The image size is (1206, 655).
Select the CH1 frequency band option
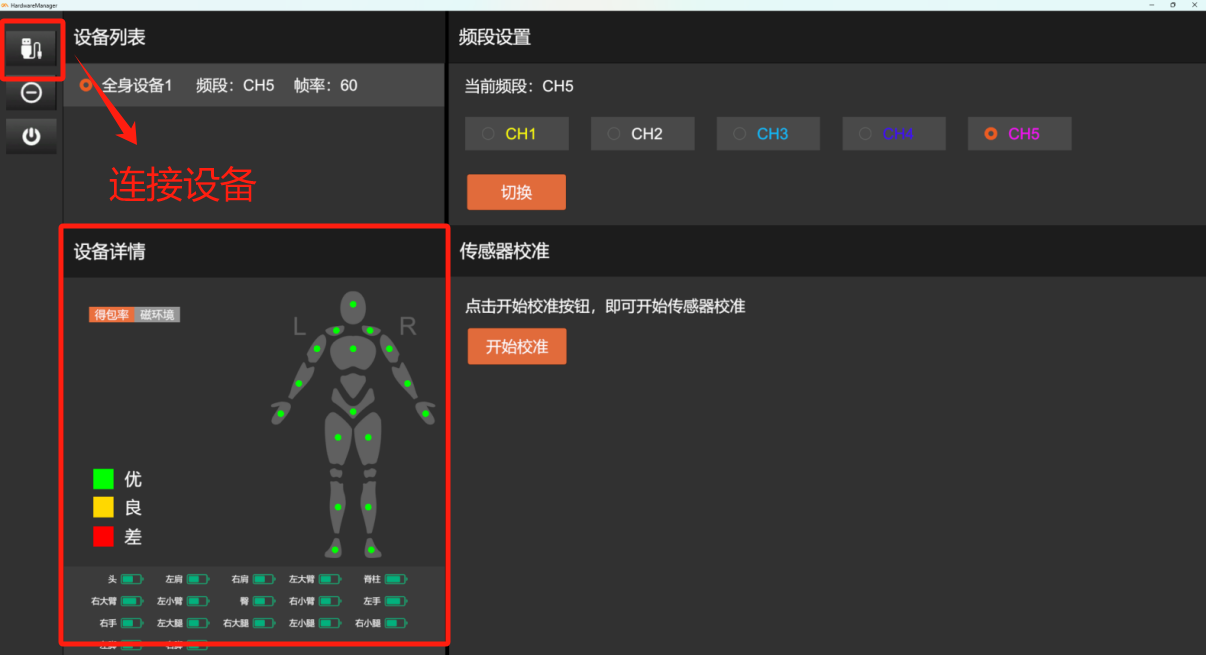pos(516,134)
